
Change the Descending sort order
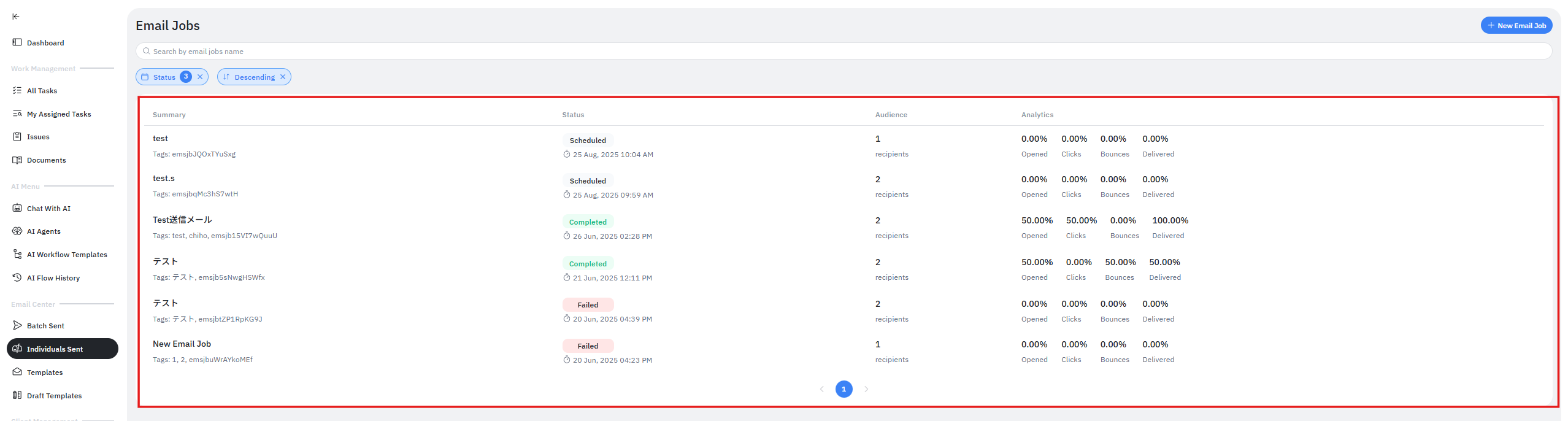coord(254,77)
